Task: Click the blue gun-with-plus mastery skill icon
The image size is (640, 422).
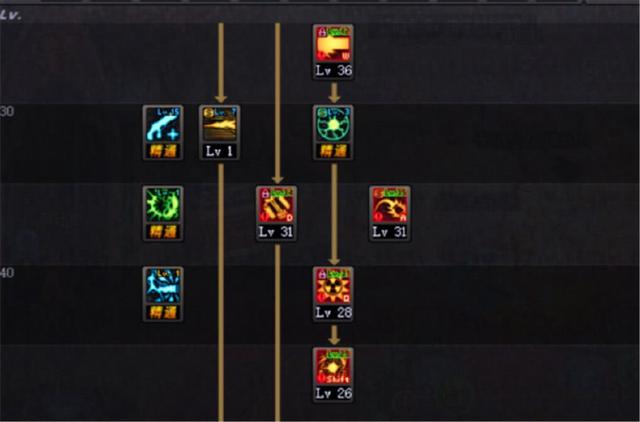Action: click(x=163, y=124)
